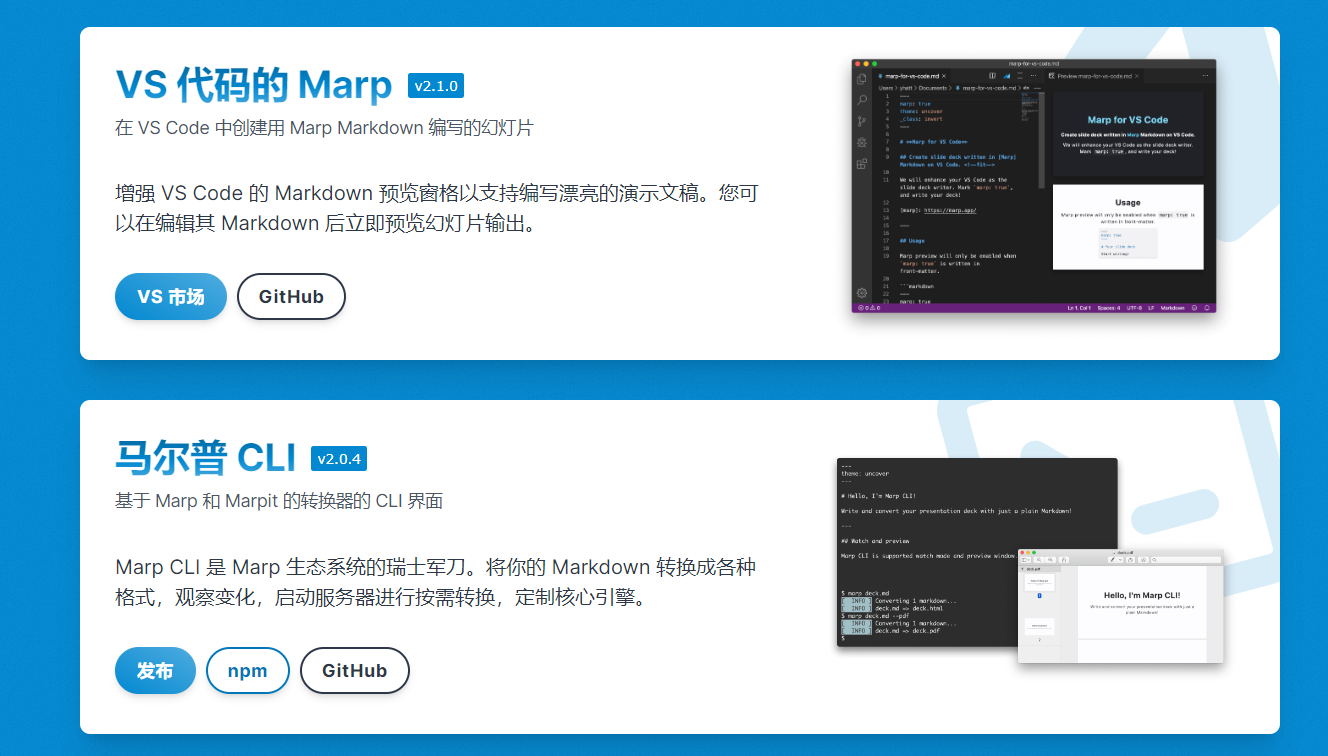Click paragraph starting 增强 VS Code 的 Markdown
1328x756 pixels.
pyautogui.click(x=437, y=208)
